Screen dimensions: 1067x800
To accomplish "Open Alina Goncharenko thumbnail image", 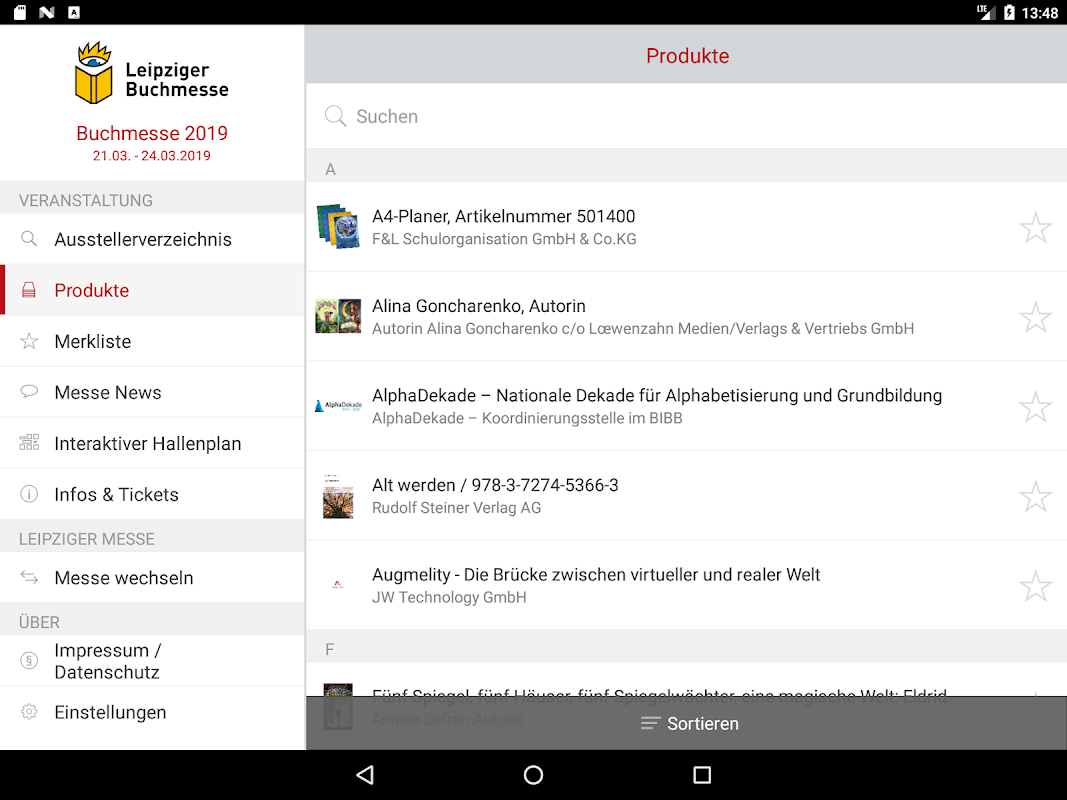I will 338,316.
